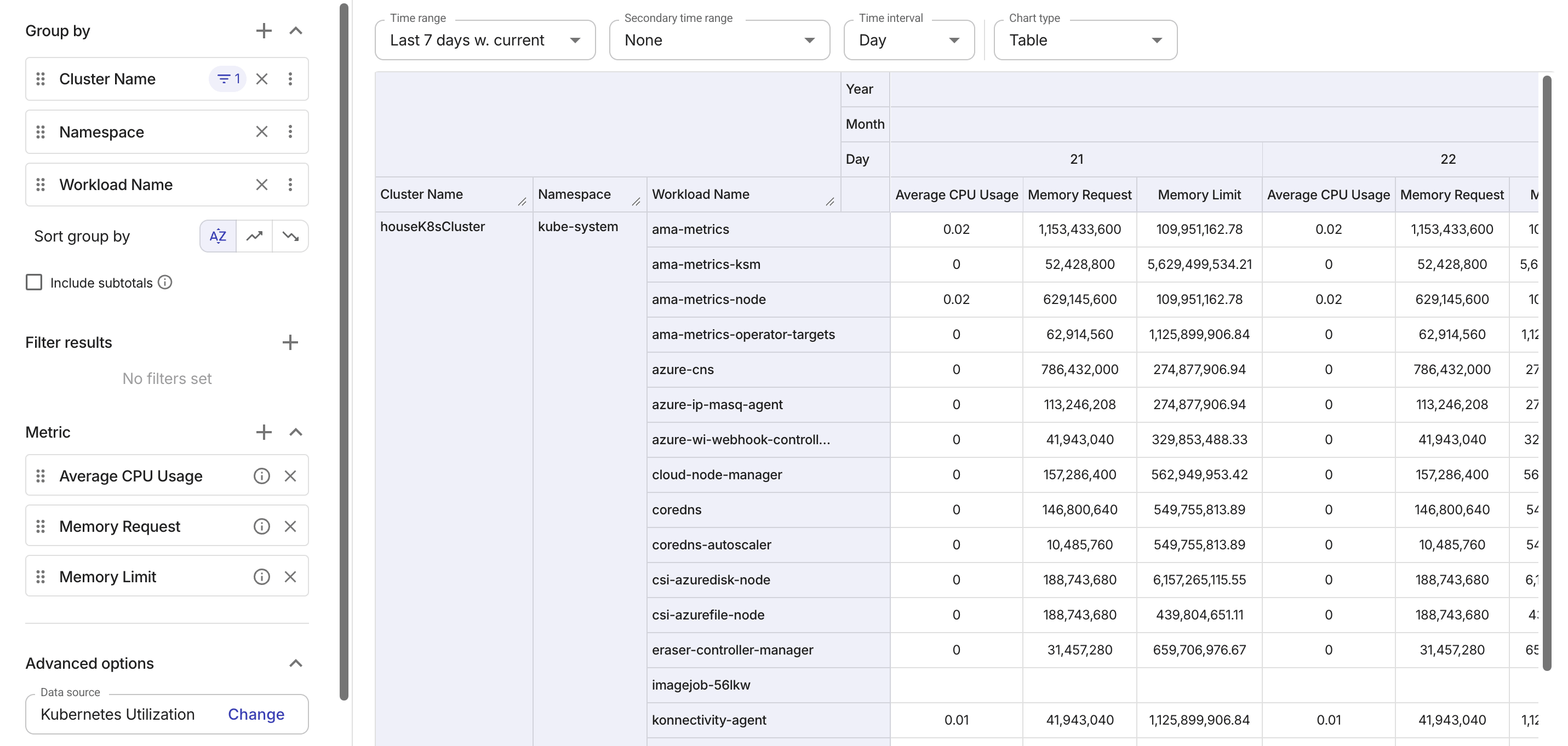
Task: Open the Time interval dropdown
Action: [x=909, y=40]
